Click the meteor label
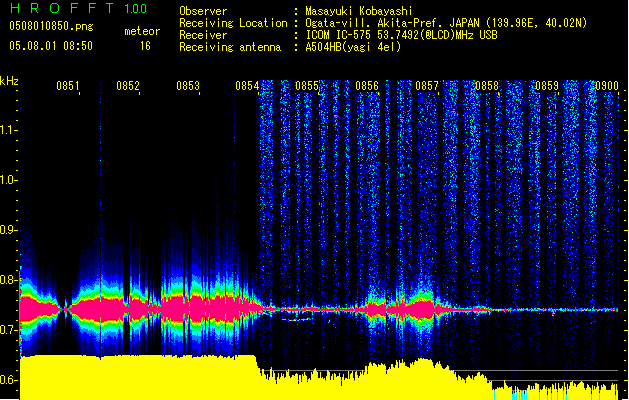The width and height of the screenshot is (629, 400). pos(142,31)
